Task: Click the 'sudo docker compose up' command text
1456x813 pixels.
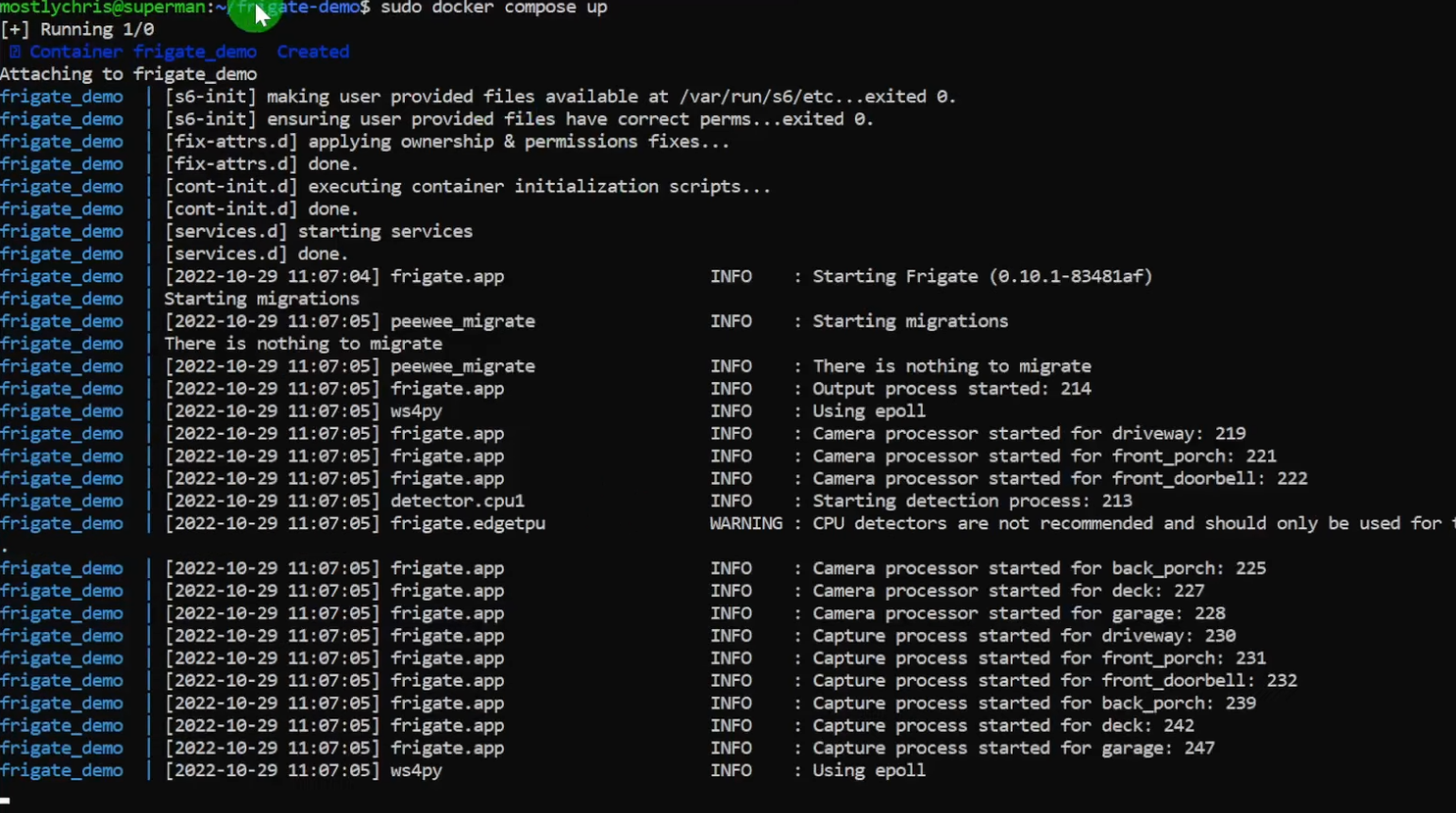Action: 494,8
